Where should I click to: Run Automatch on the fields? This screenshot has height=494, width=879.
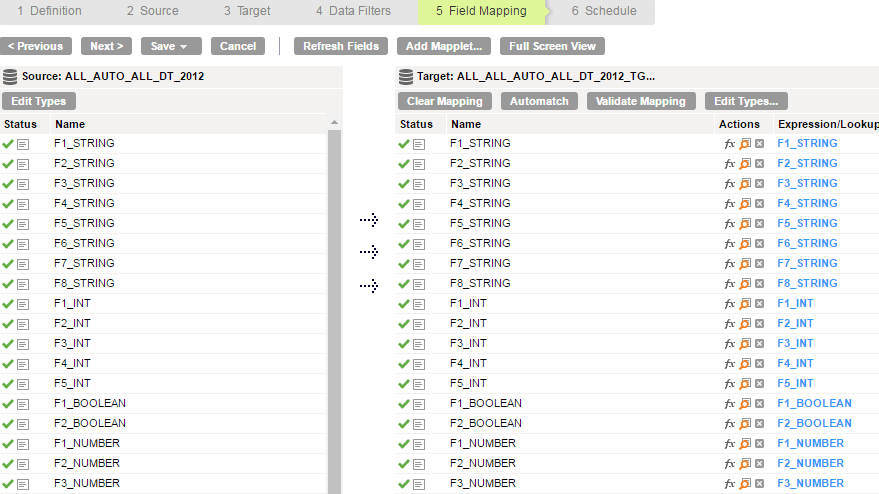coord(539,101)
